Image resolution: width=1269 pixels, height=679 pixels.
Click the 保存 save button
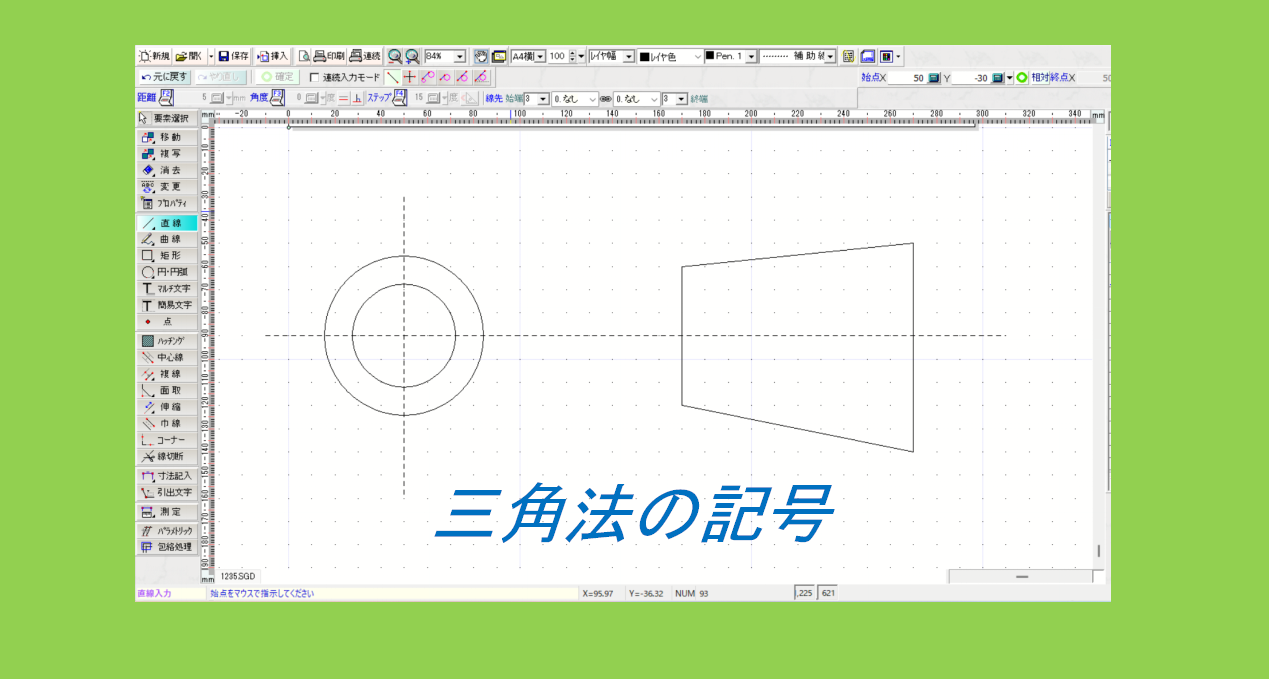coord(233,55)
